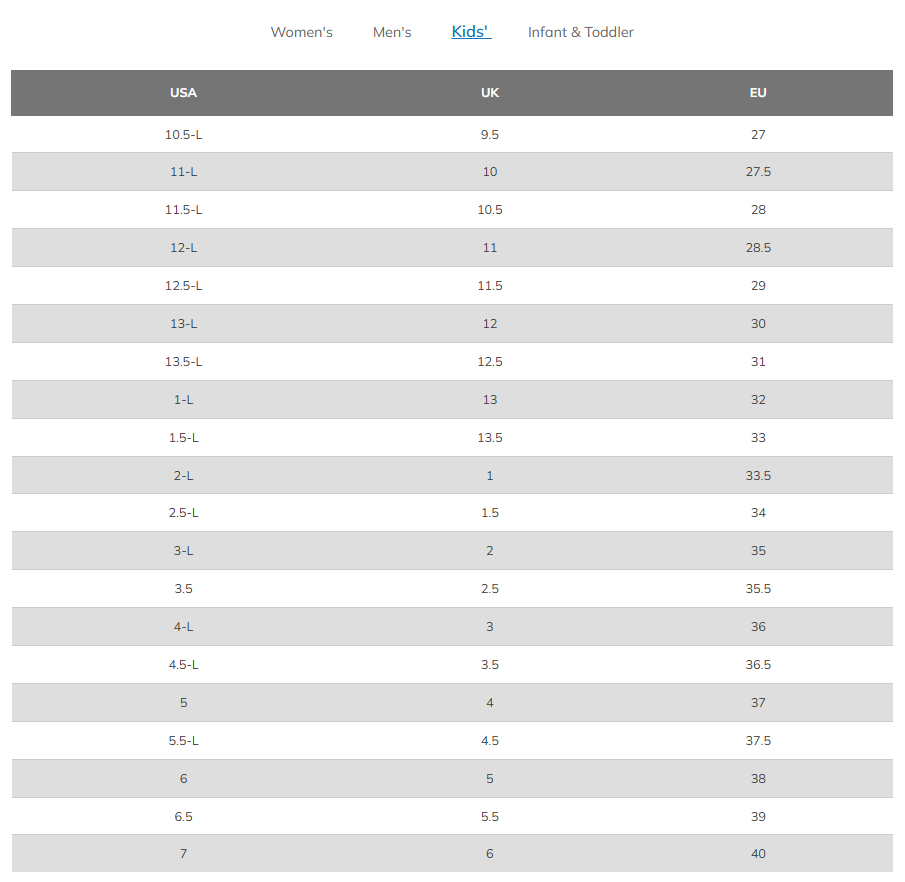Select the EU size 35.5 cell
905x882 pixels.
coord(758,589)
